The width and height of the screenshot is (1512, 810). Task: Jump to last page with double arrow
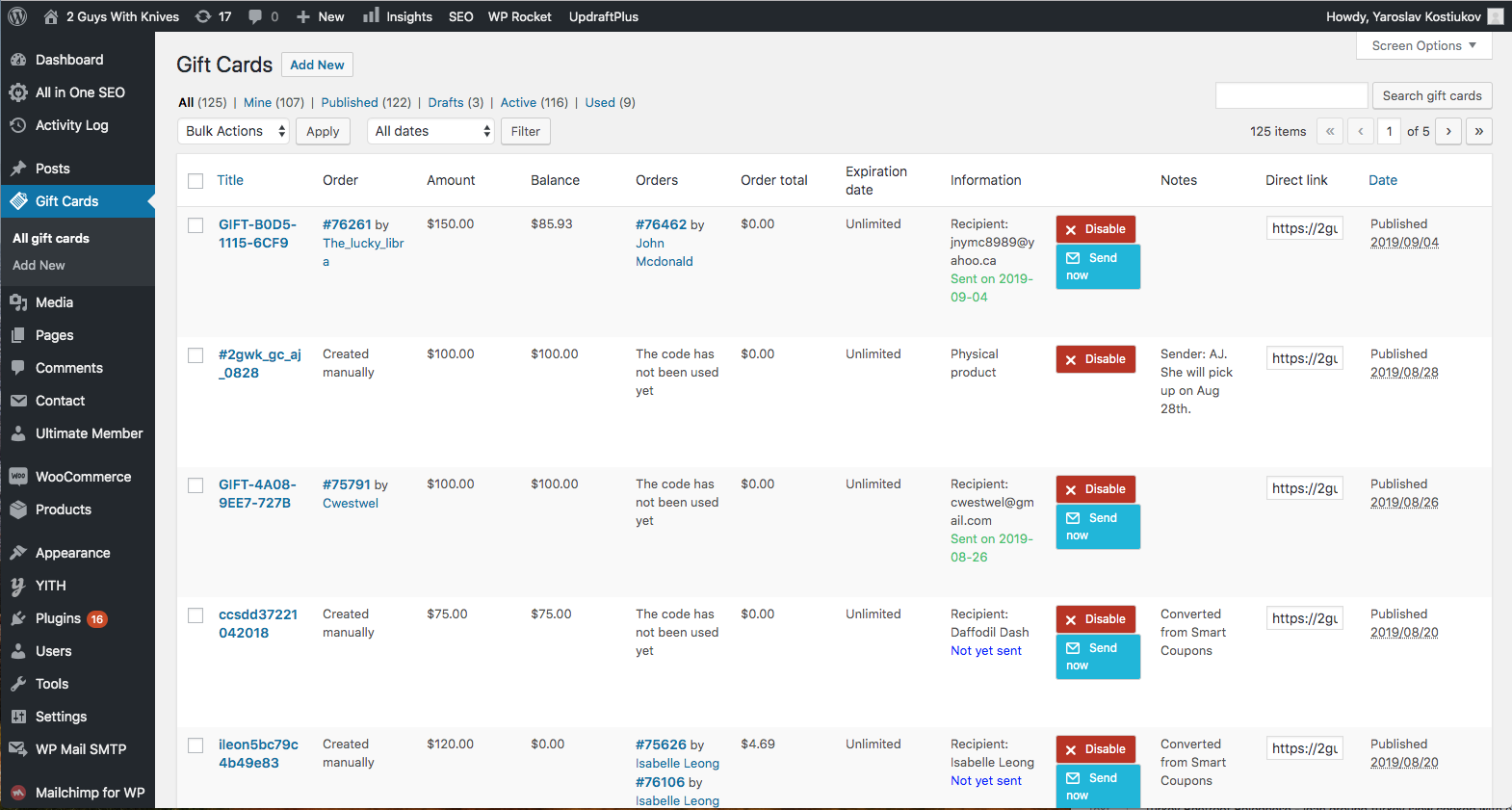click(1478, 131)
